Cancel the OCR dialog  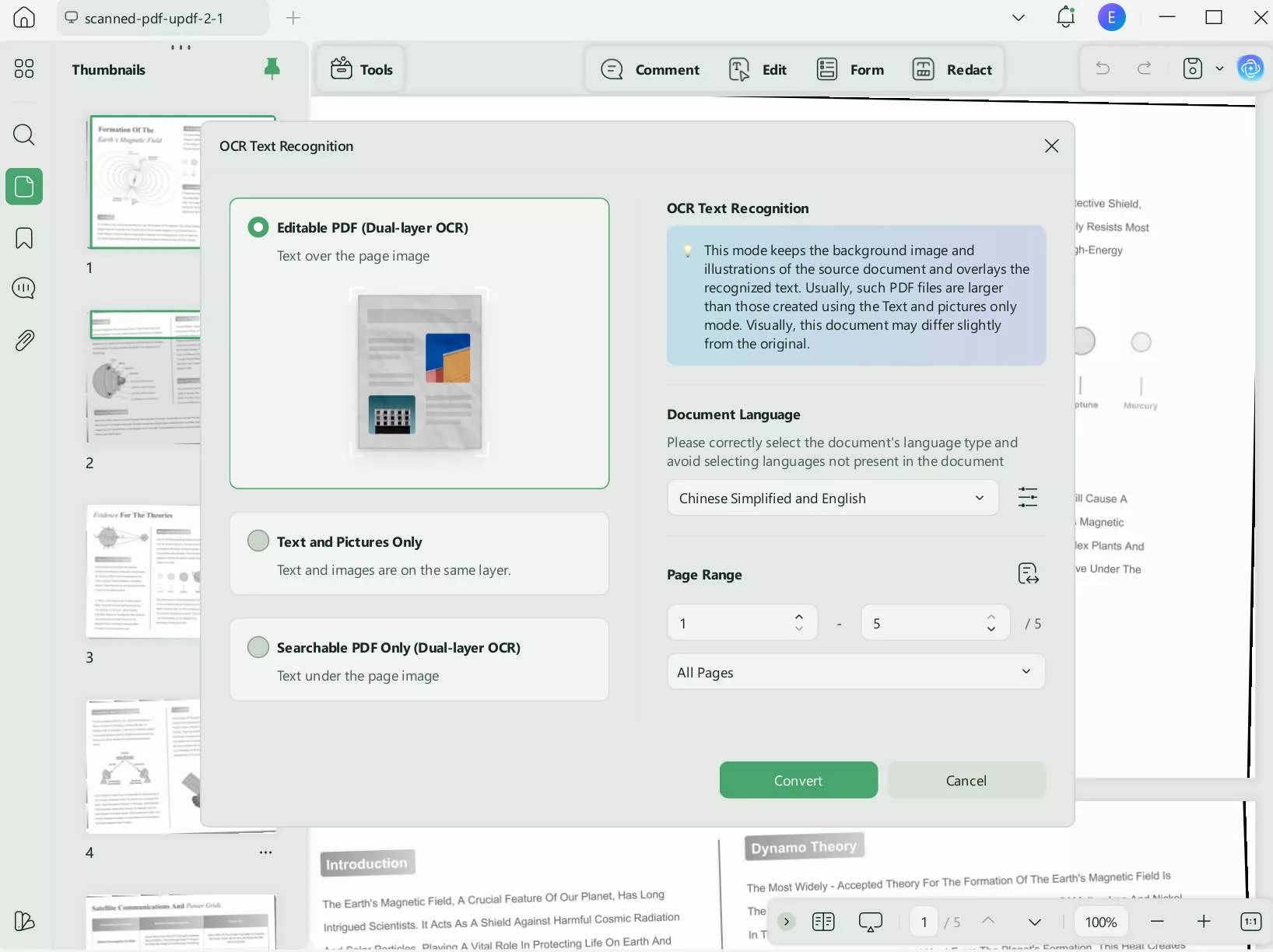pos(966,780)
